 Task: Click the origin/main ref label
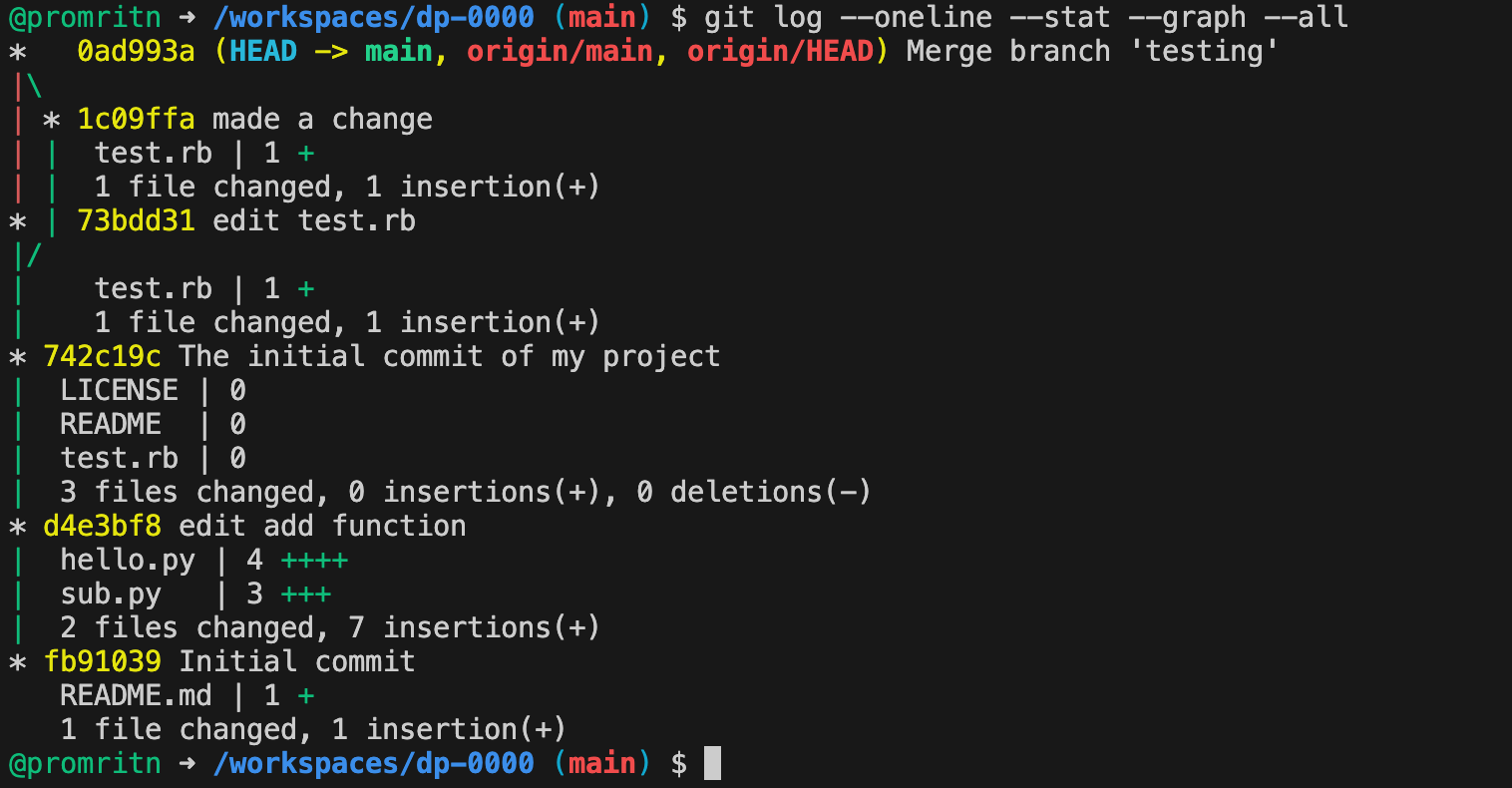pyautogui.click(x=558, y=51)
